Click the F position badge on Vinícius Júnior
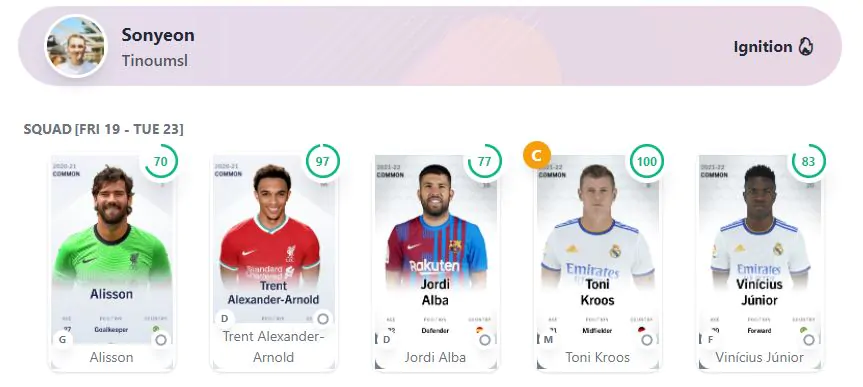The width and height of the screenshot is (863, 387). coord(710,340)
